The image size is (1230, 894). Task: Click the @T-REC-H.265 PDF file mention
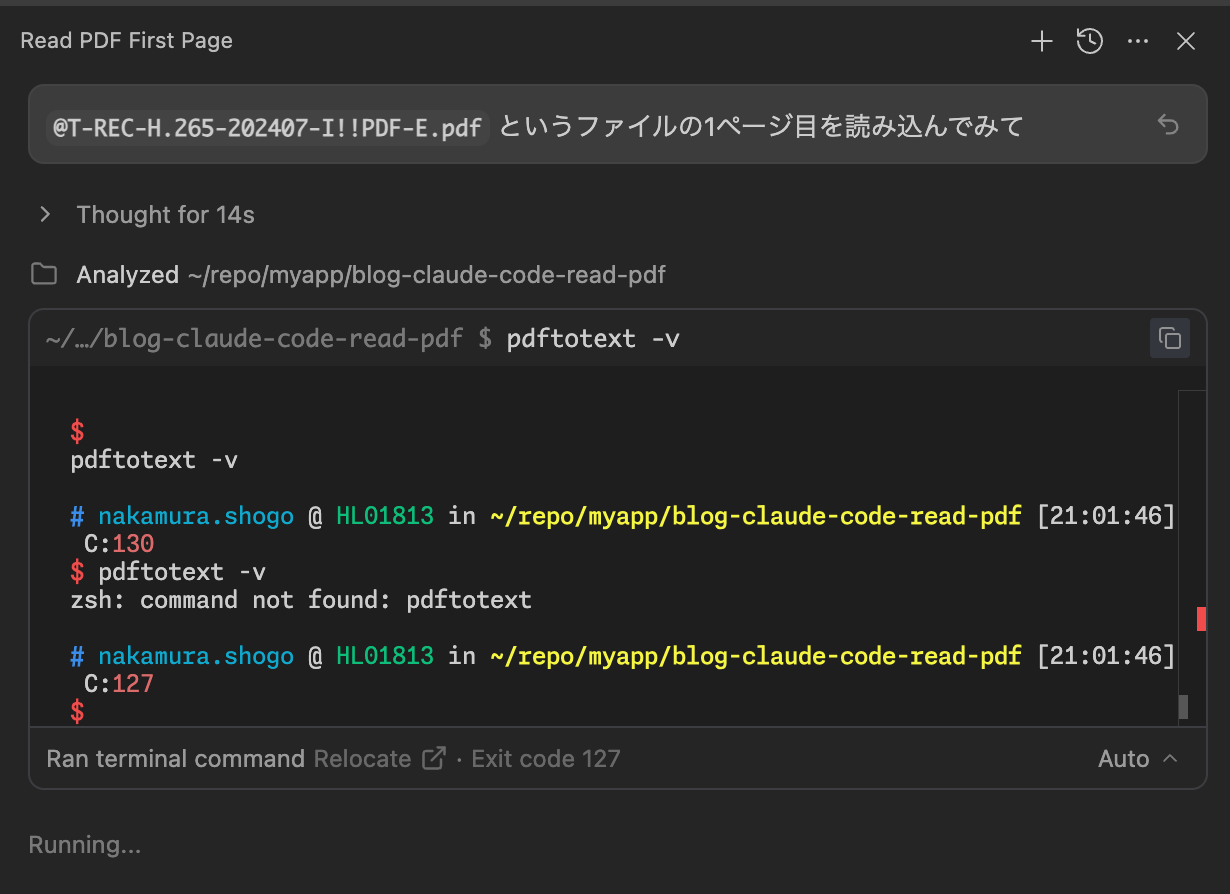(x=267, y=127)
